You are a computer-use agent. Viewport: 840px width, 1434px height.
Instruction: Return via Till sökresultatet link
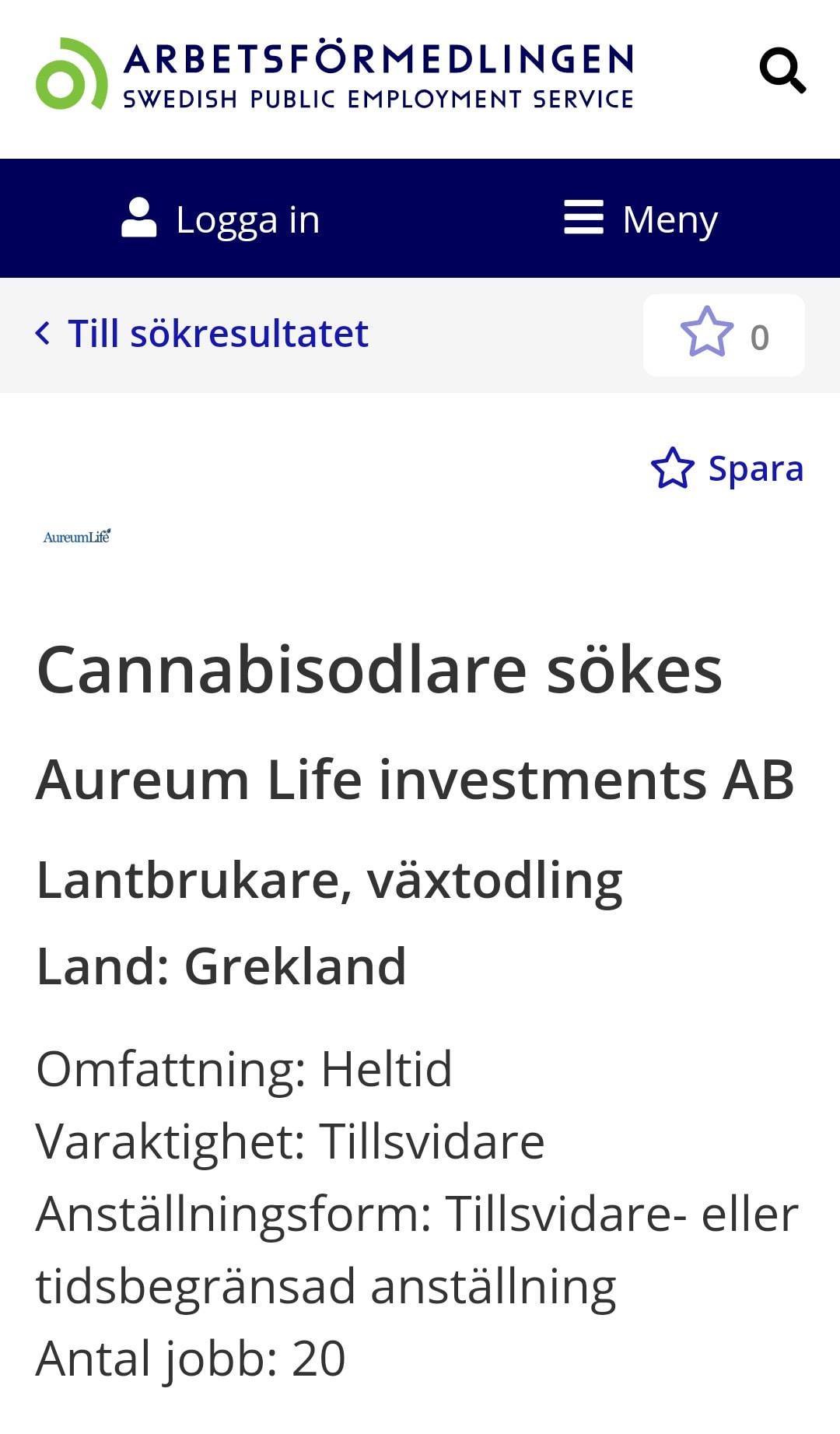[x=218, y=334]
